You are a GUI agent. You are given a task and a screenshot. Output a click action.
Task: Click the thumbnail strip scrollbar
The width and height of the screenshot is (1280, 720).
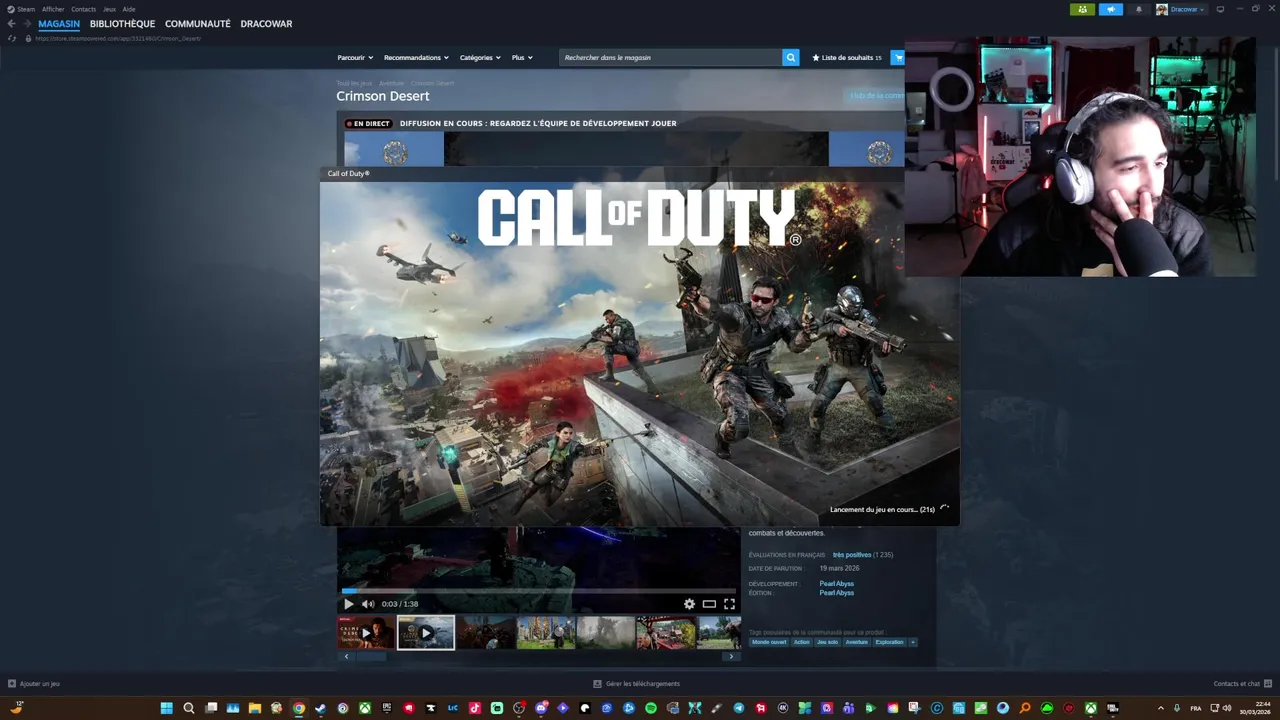pos(371,656)
